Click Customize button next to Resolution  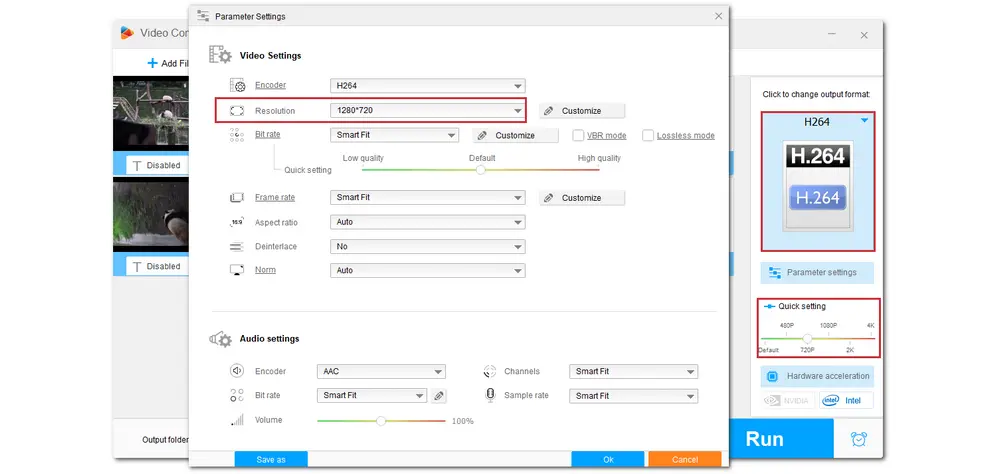582,111
